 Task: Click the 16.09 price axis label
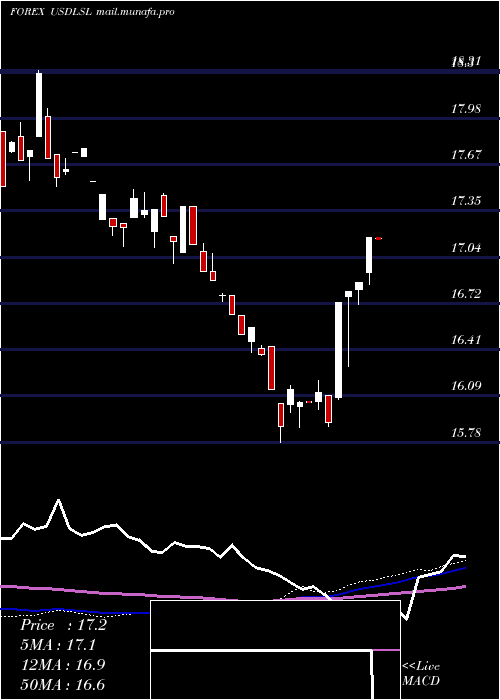[466, 386]
